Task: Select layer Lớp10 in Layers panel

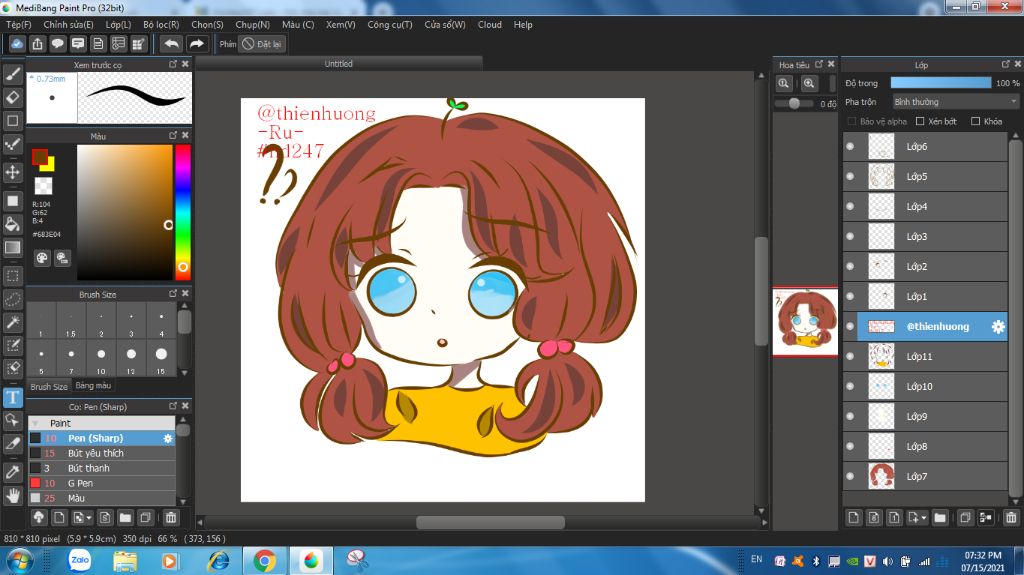Action: (x=925, y=387)
